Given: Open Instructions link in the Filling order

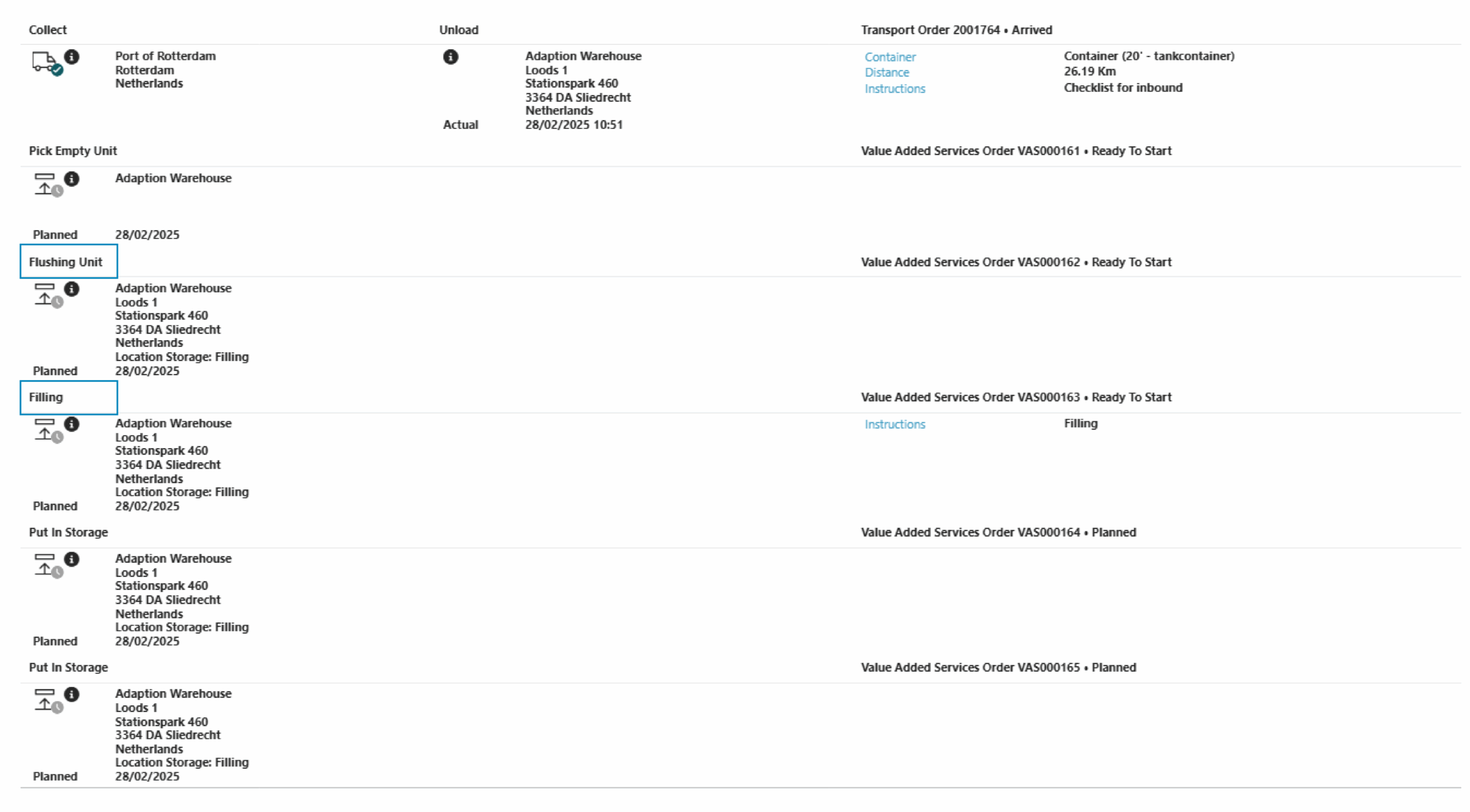Looking at the screenshot, I should point(895,424).
